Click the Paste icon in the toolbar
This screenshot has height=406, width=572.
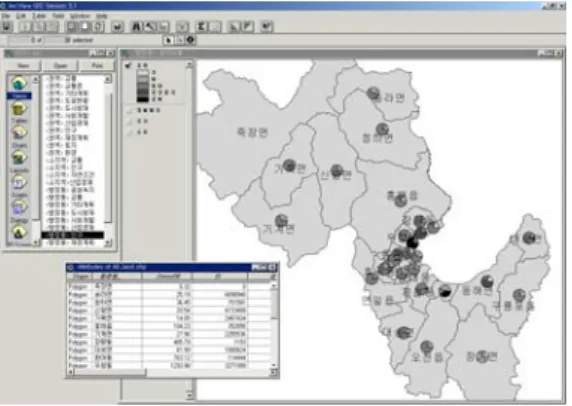coord(52,26)
